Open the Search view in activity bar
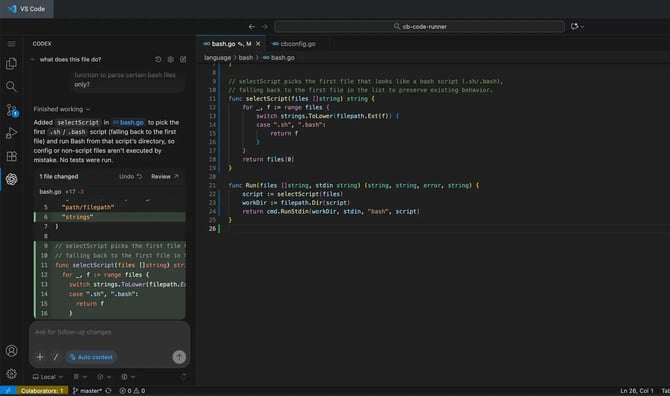Viewport: 670px width, 396px height. tap(12, 87)
